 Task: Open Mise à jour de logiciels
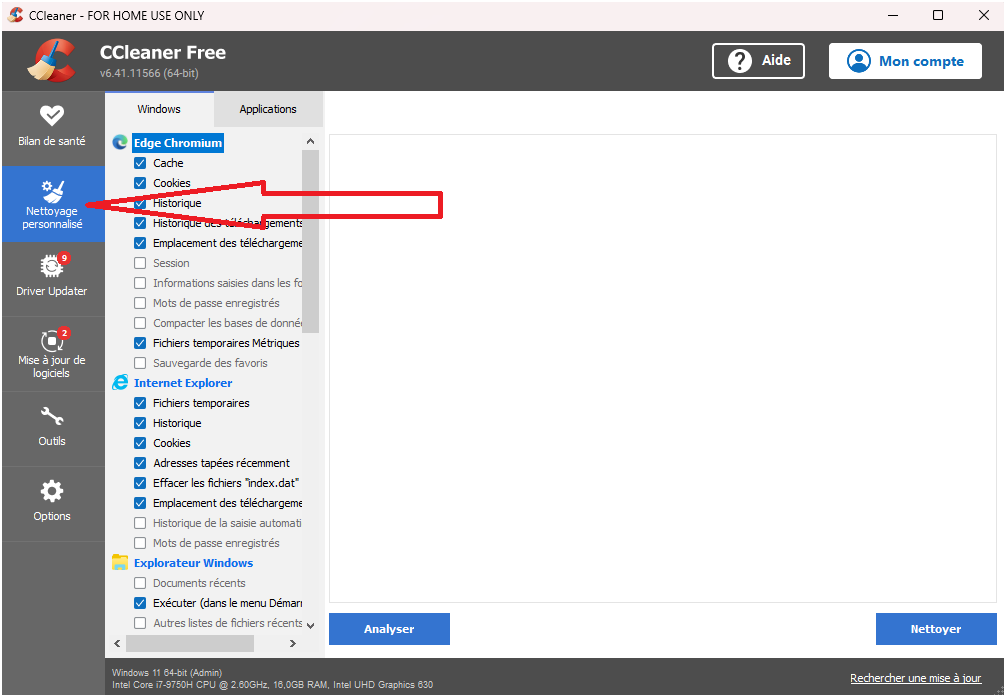(x=52, y=354)
